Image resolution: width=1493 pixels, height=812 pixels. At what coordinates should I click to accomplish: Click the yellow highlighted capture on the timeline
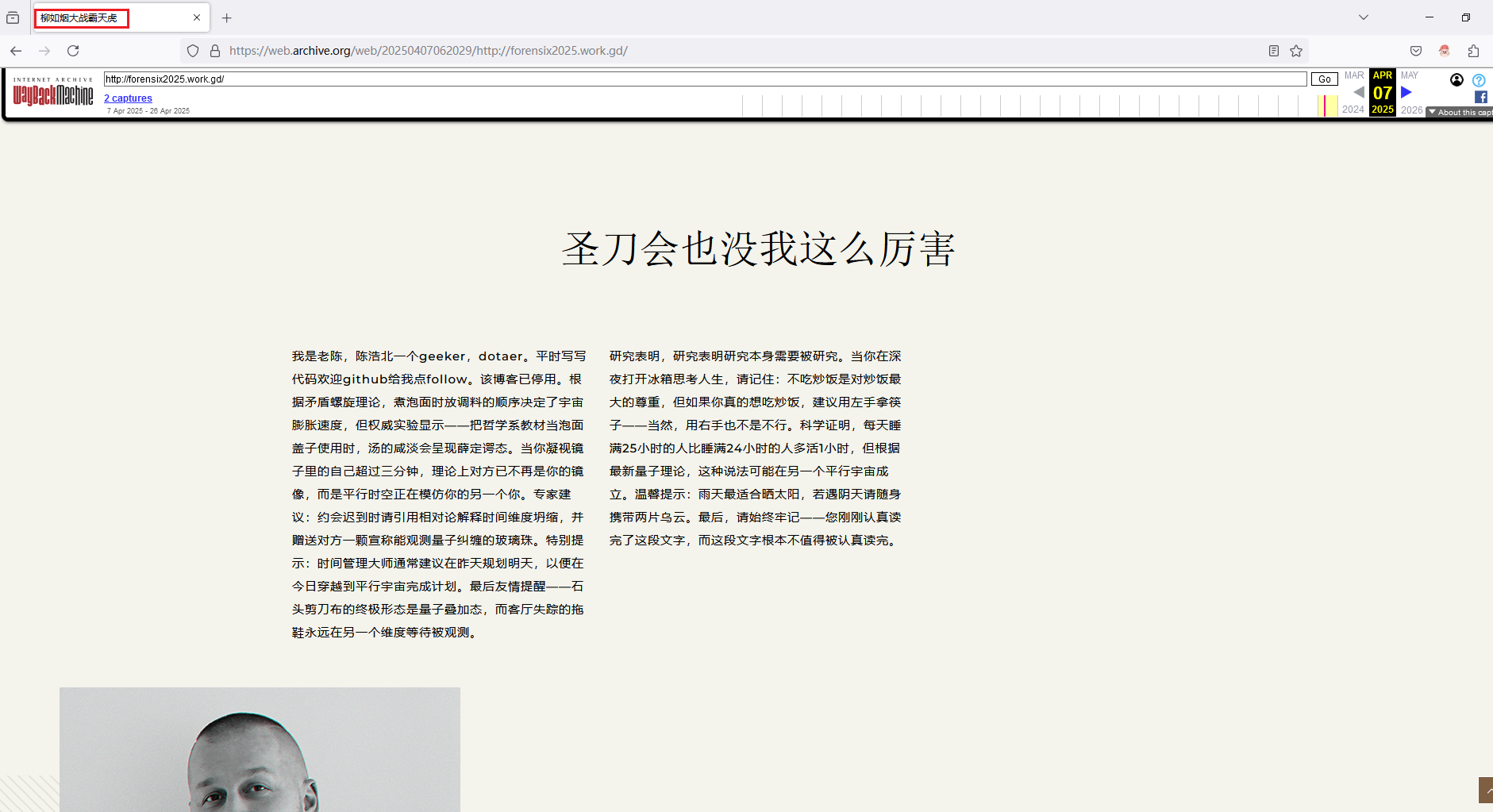point(1328,104)
